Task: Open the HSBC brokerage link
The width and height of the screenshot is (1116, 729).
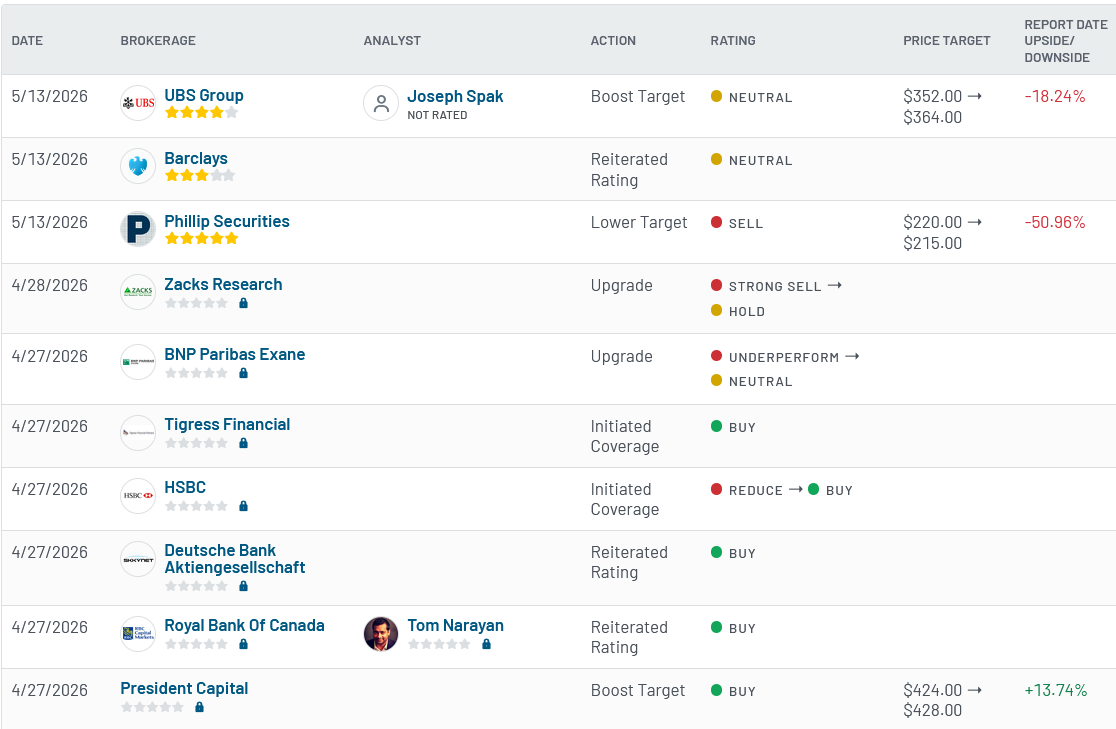Action: (x=185, y=487)
